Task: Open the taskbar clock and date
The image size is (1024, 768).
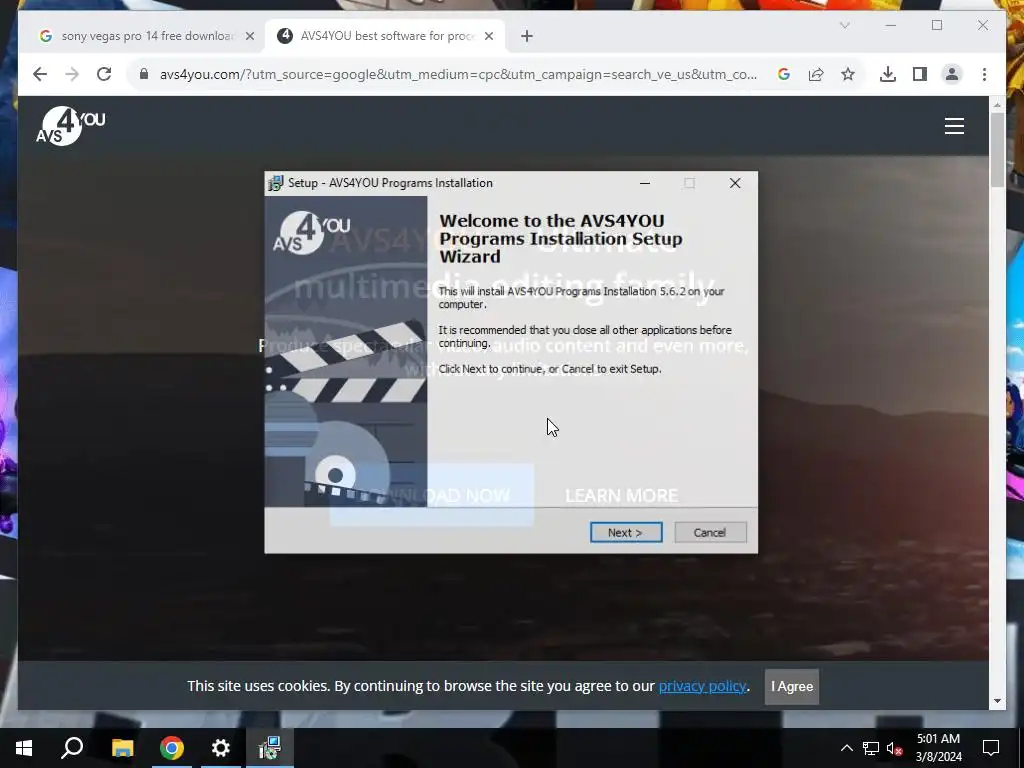Action: 938,748
